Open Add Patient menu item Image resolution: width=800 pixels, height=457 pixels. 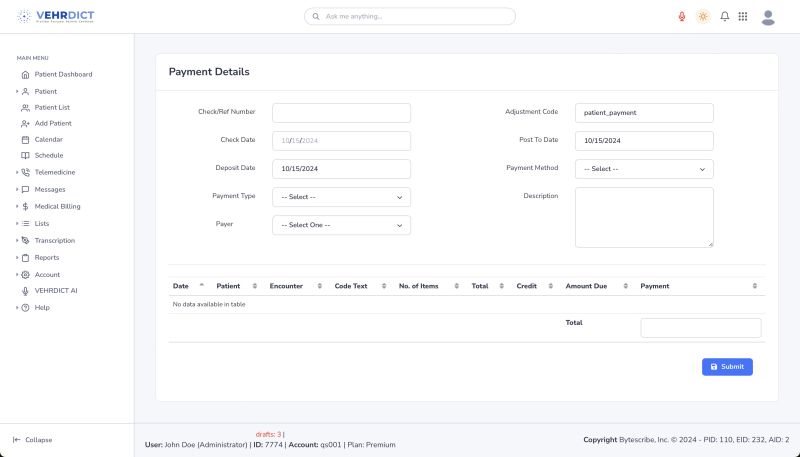(53, 123)
